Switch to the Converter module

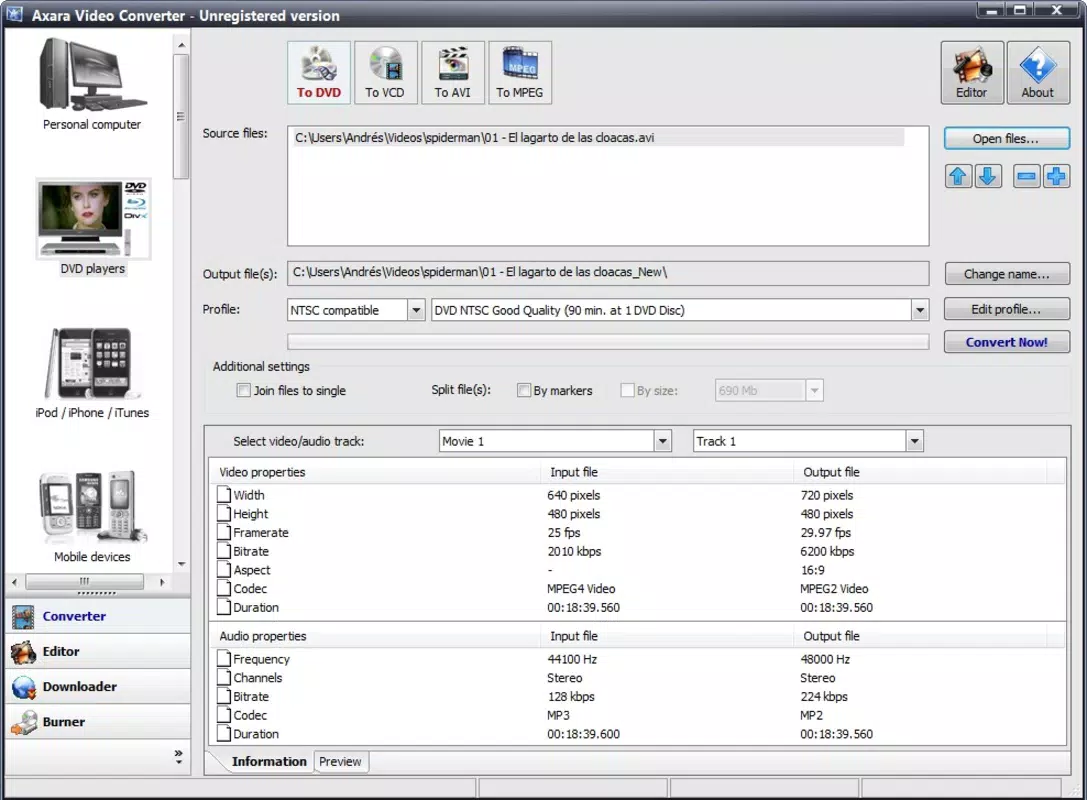pos(98,616)
